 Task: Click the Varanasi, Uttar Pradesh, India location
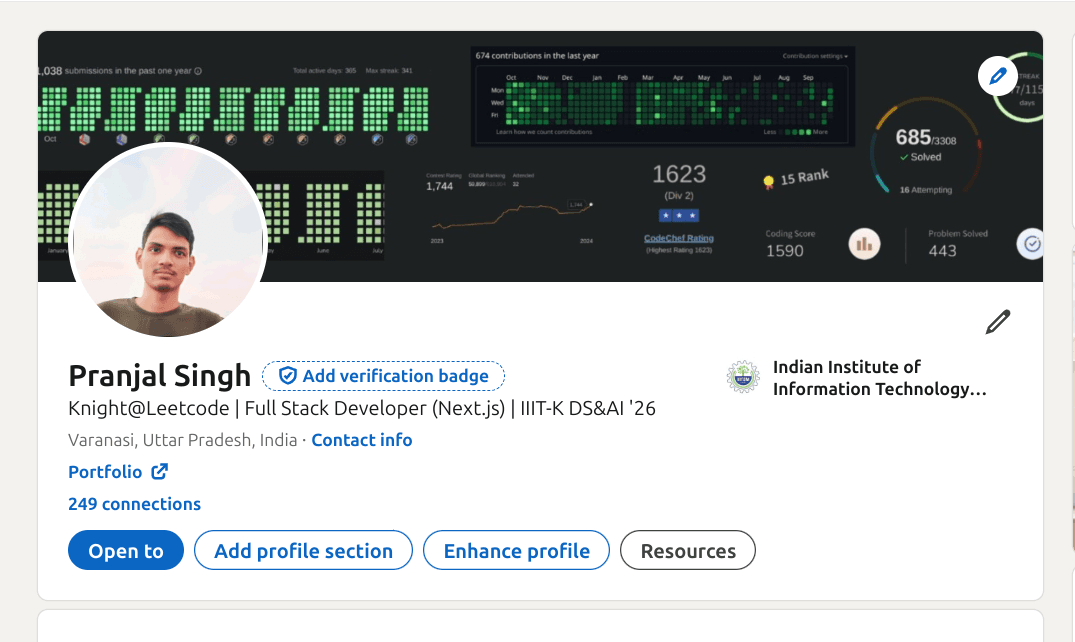[x=182, y=440]
